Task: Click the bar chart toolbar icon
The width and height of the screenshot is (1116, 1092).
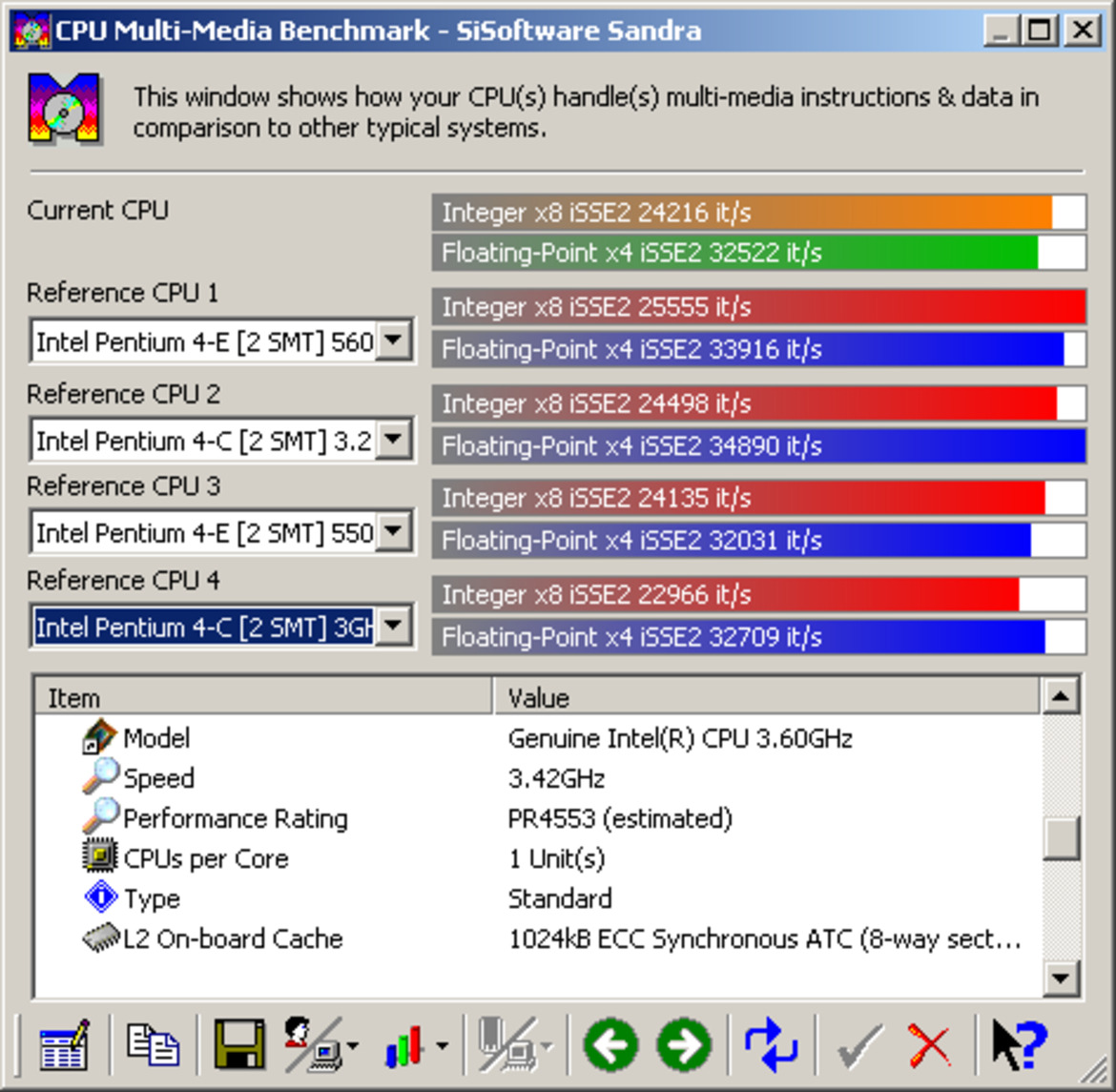Action: tap(403, 1046)
